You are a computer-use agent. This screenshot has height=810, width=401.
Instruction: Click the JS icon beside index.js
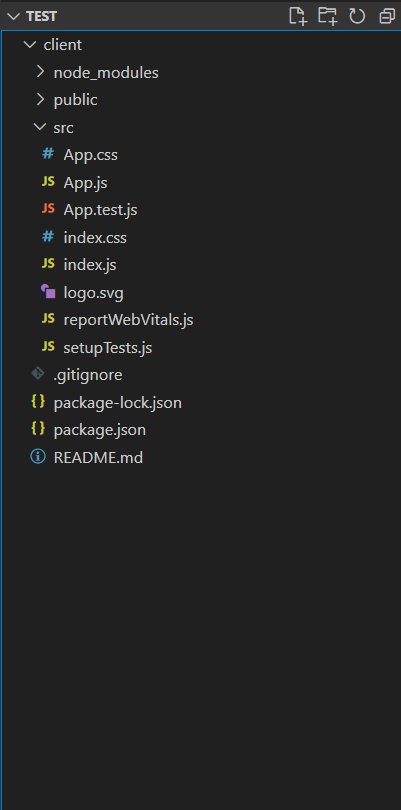pos(48,264)
